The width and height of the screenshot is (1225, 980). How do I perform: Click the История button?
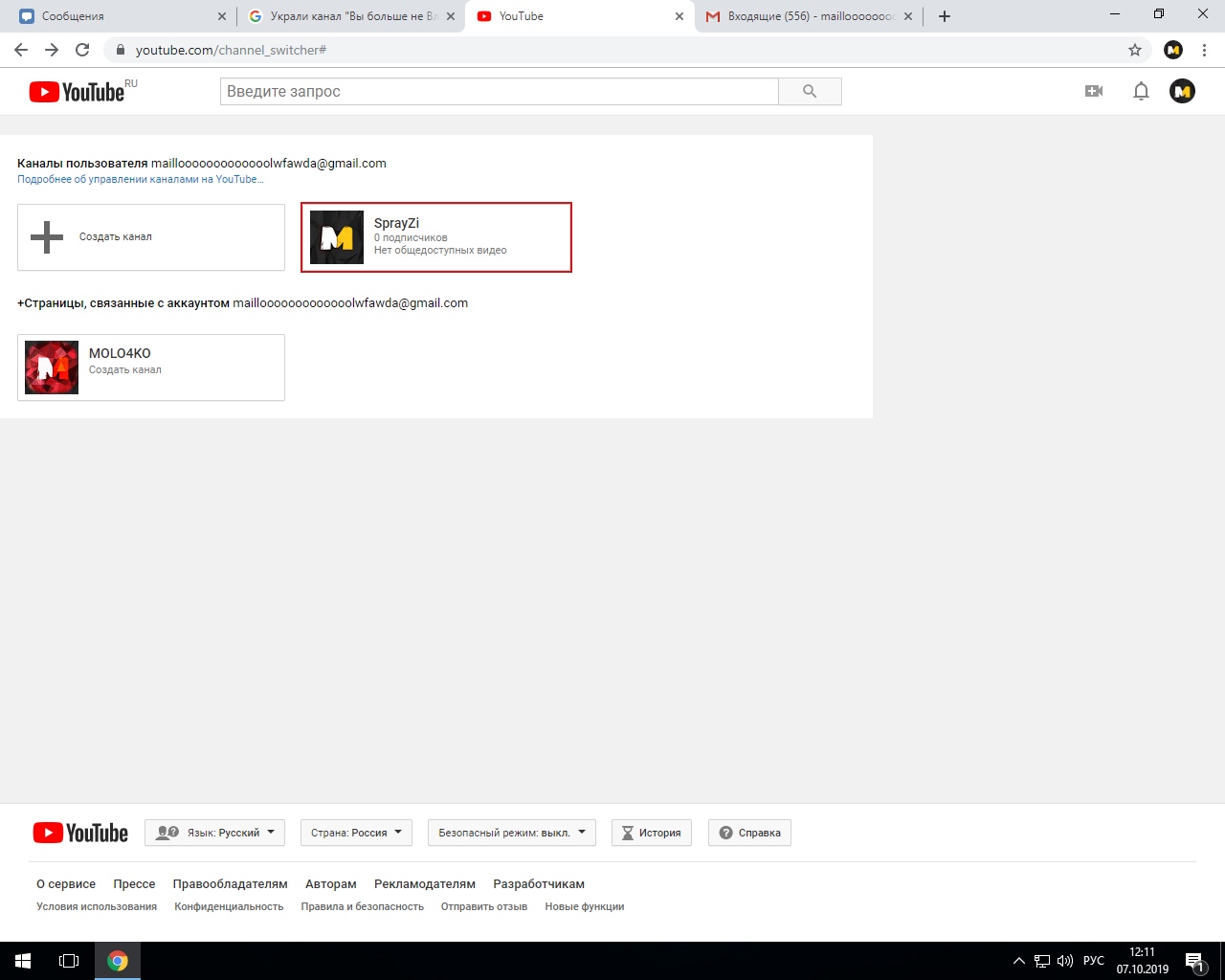click(x=652, y=833)
